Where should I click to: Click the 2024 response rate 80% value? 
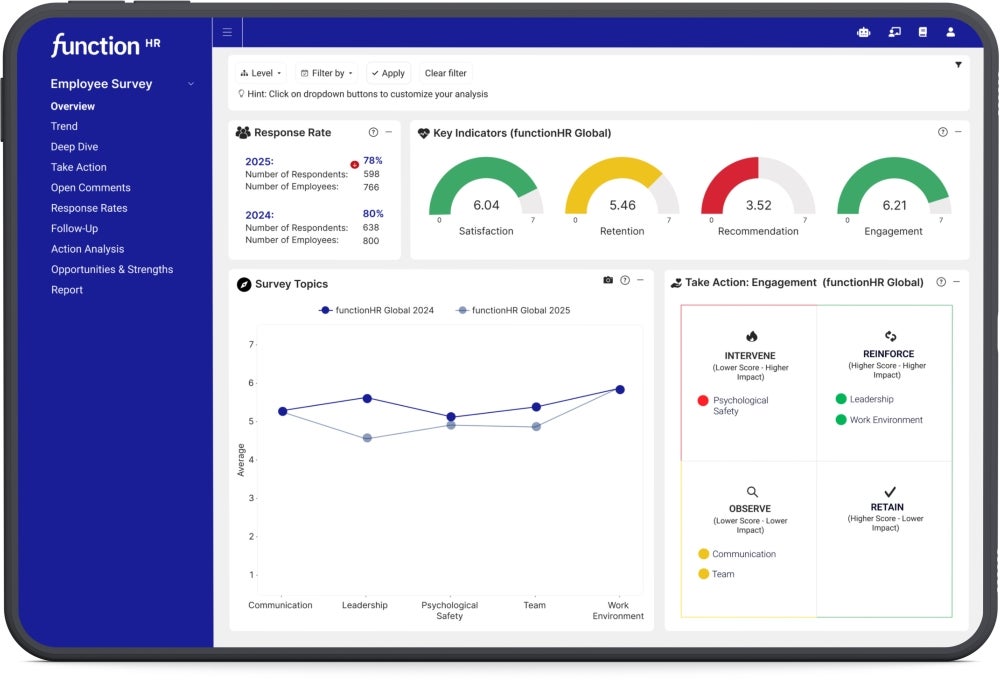click(x=373, y=214)
